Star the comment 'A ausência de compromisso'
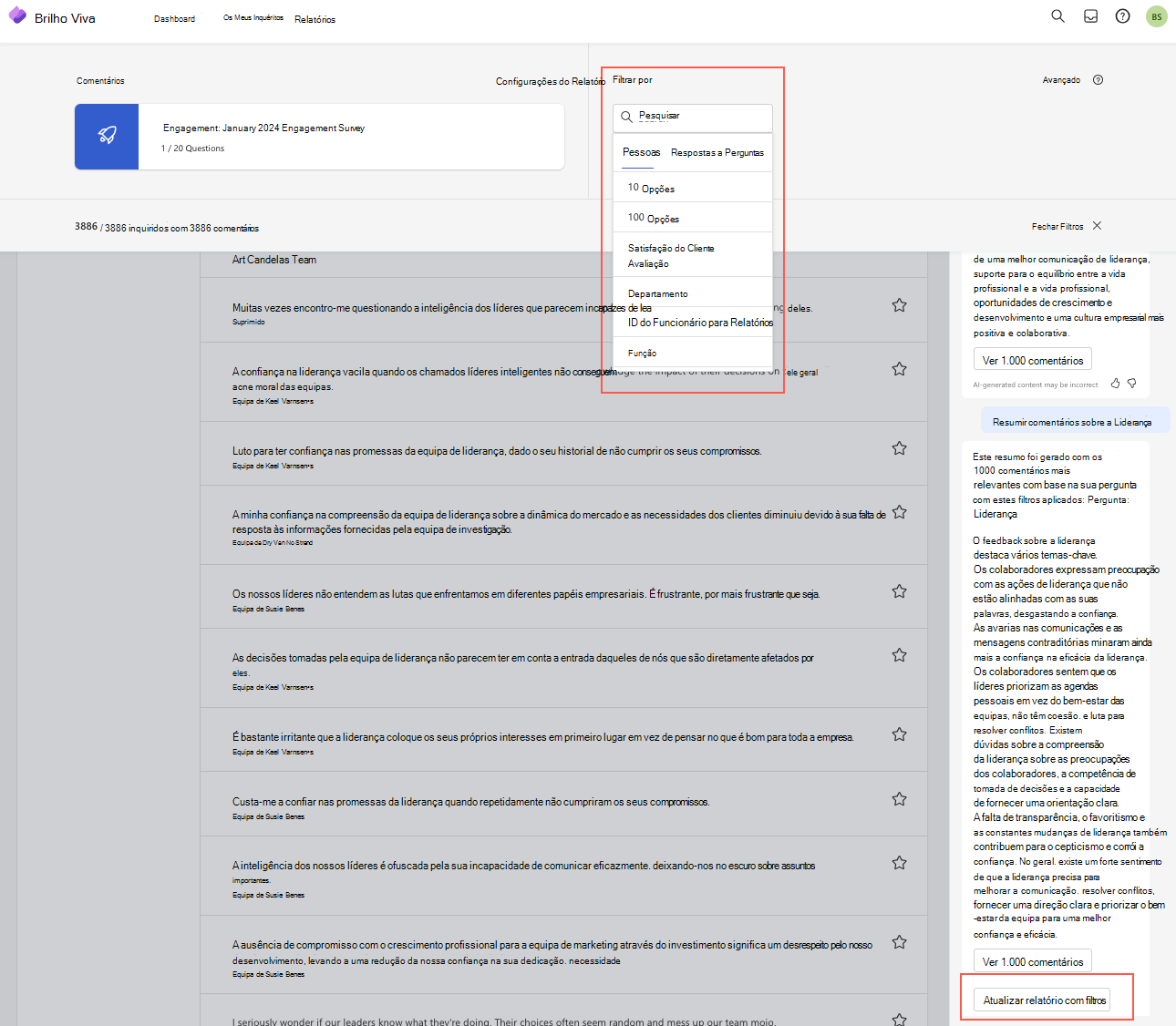 [899, 942]
